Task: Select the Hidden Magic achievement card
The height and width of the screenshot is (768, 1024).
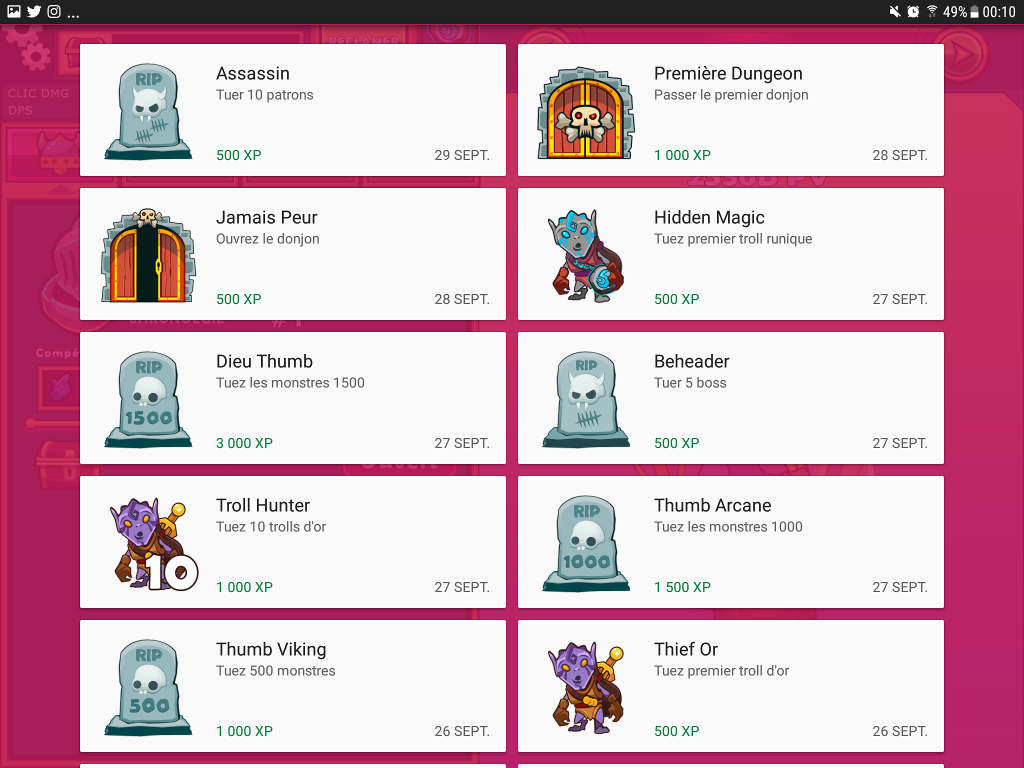Action: tap(731, 254)
